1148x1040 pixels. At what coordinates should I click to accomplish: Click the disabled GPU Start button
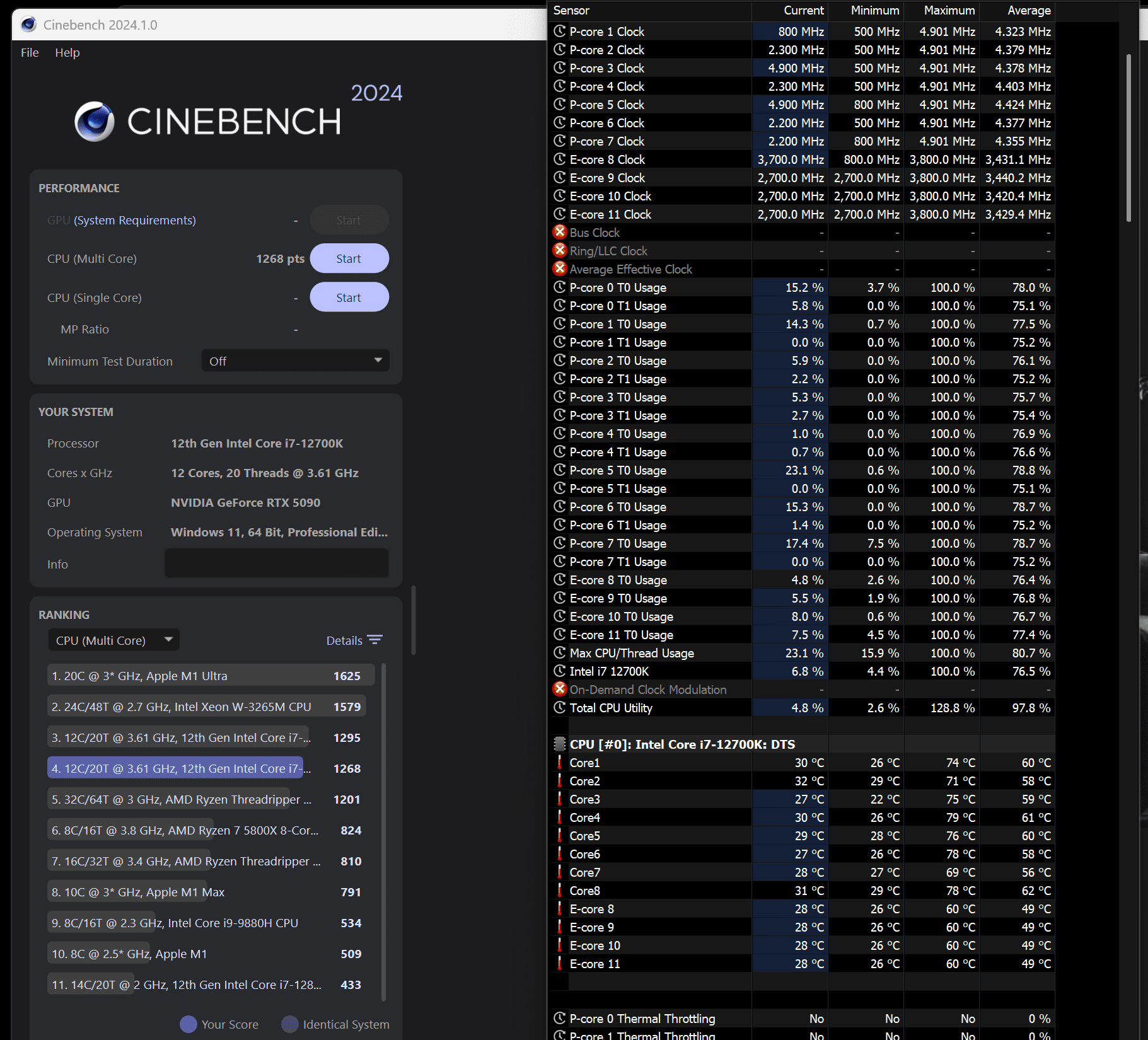pos(349,220)
